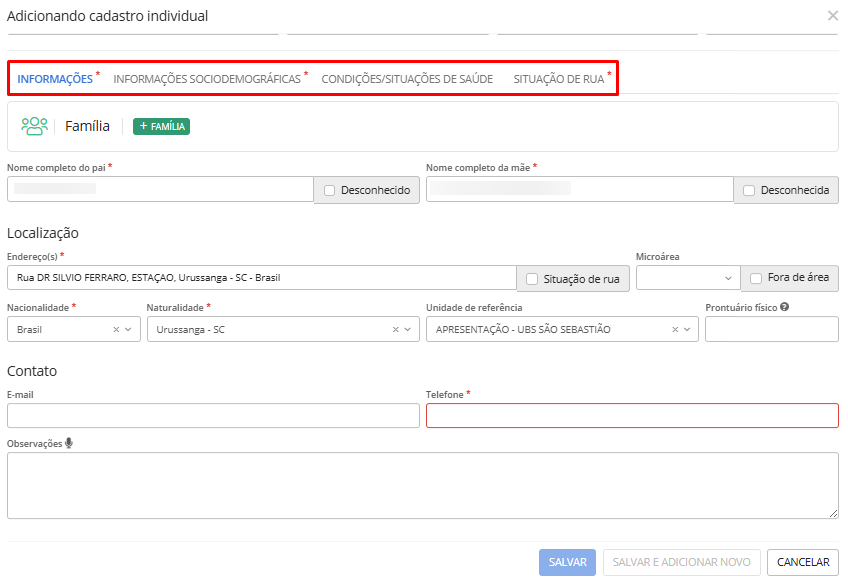
Task: Select the Situação de Rua tab
Action: click(559, 79)
